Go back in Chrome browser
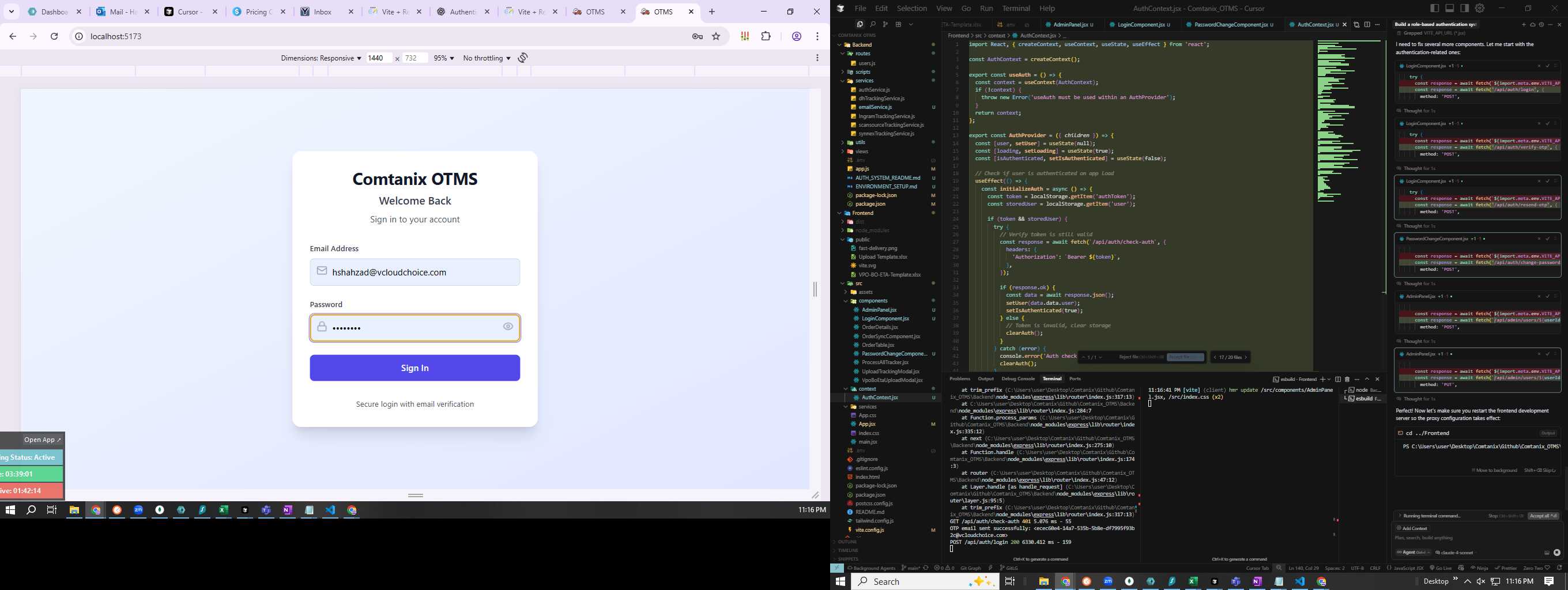This screenshot has width=1568, height=590. (x=13, y=36)
